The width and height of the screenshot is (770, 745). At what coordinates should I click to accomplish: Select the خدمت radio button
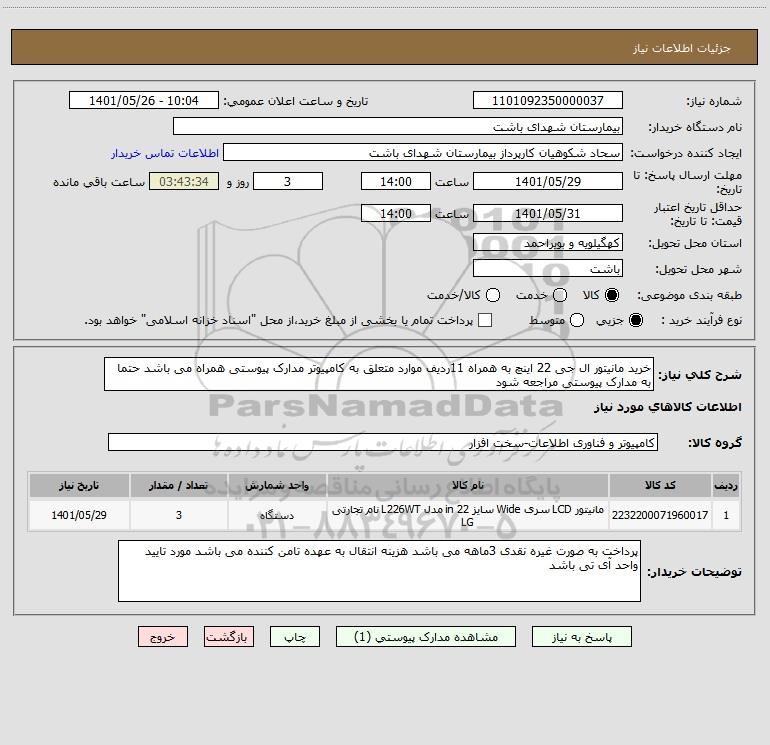pyautogui.click(x=560, y=295)
